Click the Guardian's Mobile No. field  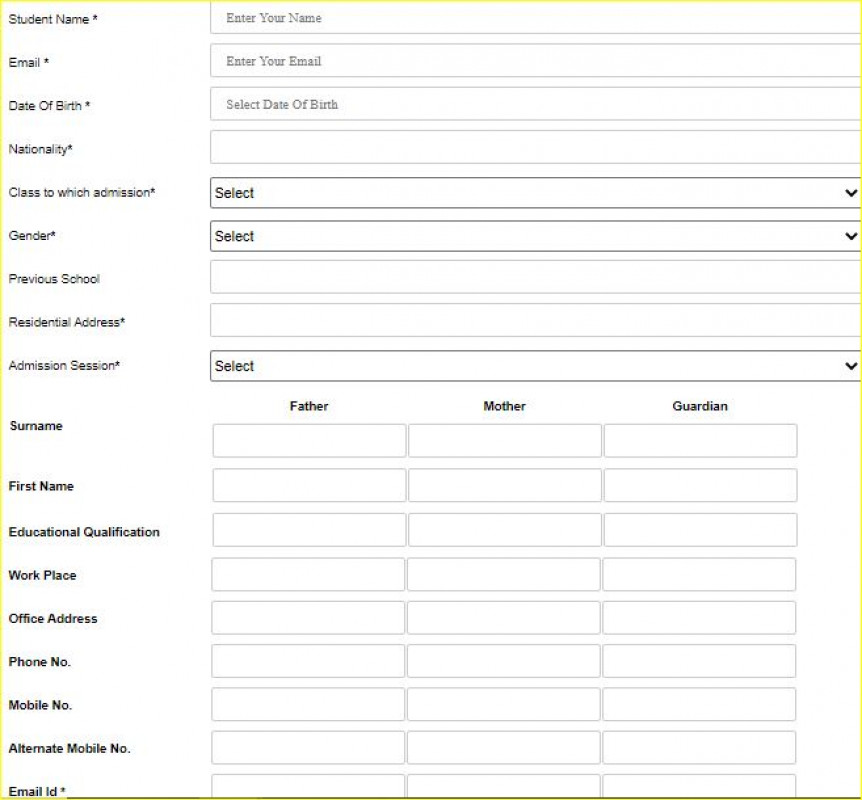[x=699, y=704]
